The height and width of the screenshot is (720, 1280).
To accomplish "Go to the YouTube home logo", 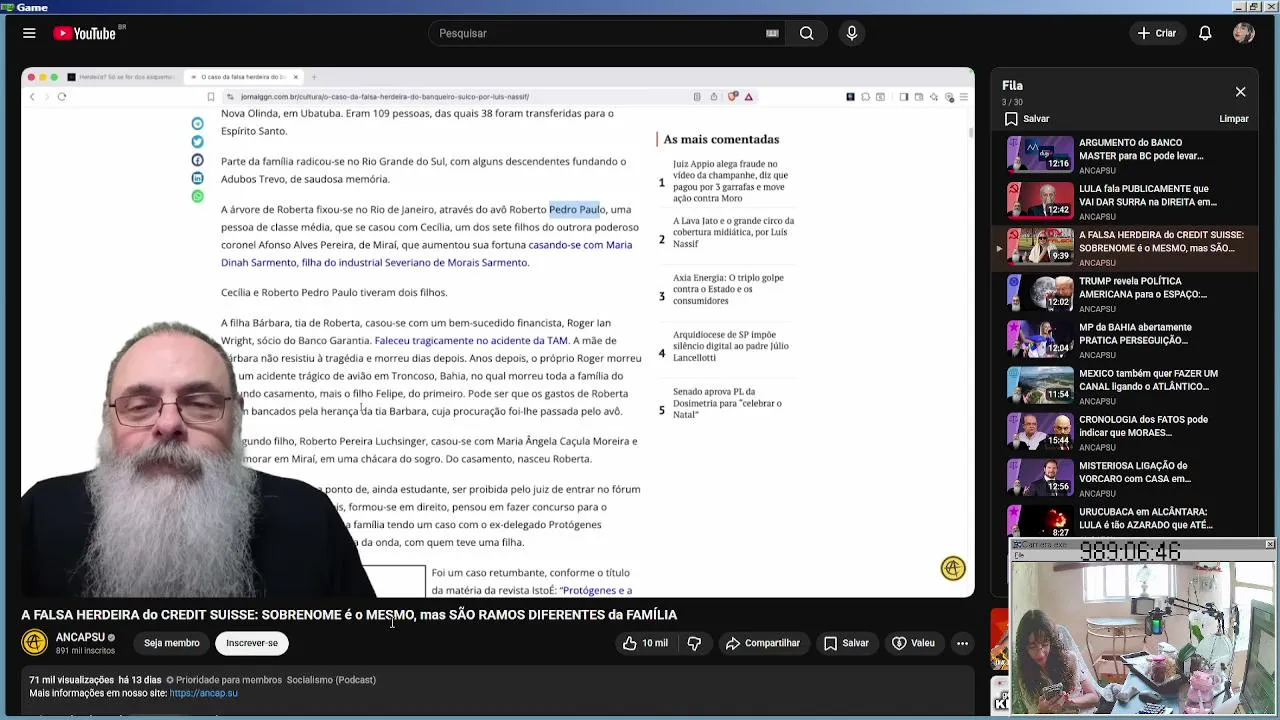I will tap(85, 33).
